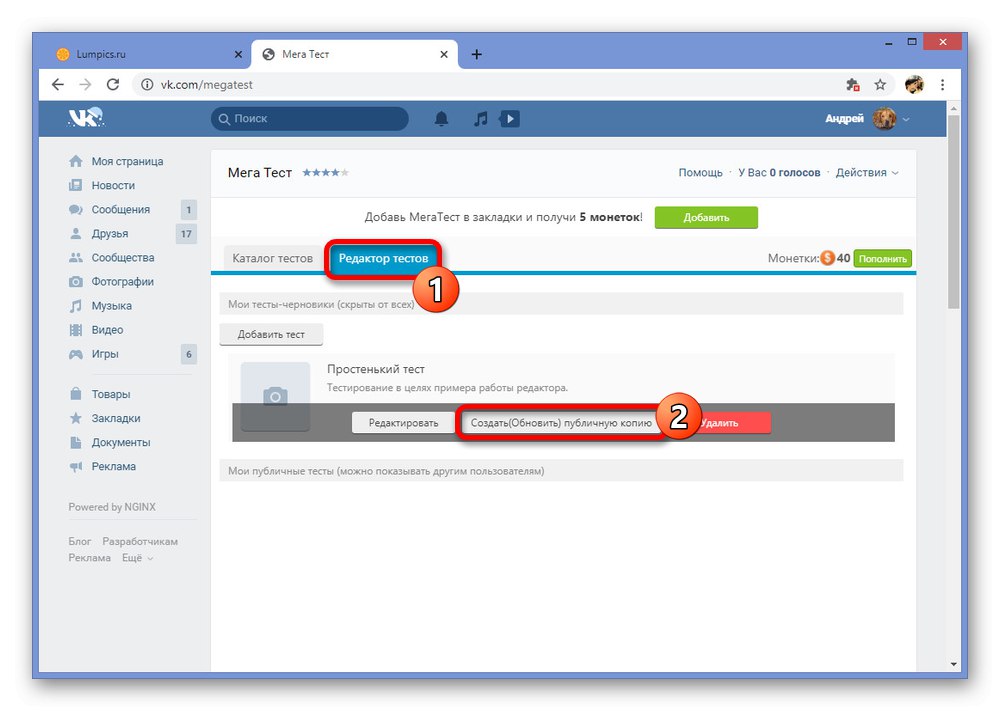1000x711 pixels.
Task: Click the Игры gamepad icon
Action: pyautogui.click(x=76, y=354)
